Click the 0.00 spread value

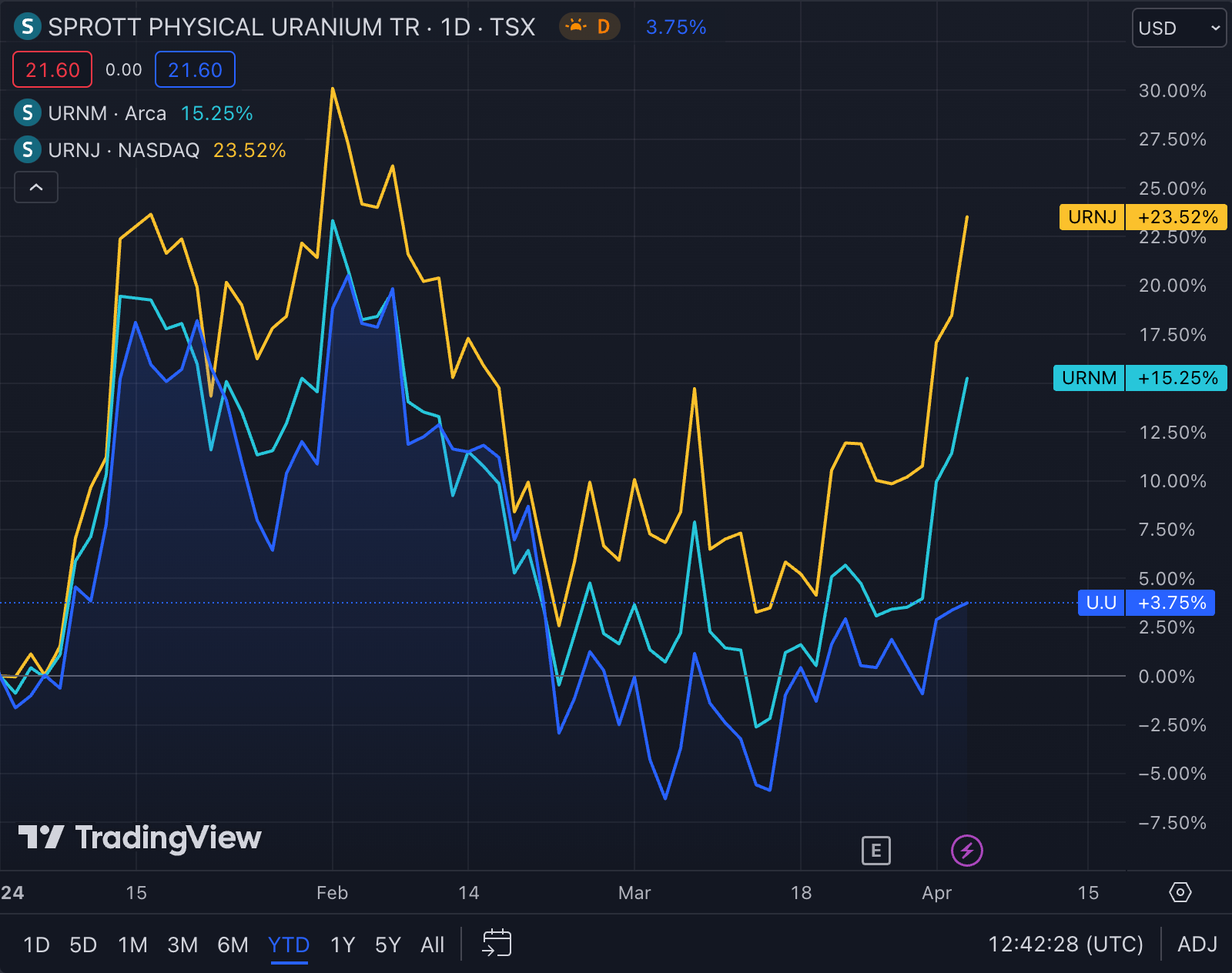coord(124,70)
